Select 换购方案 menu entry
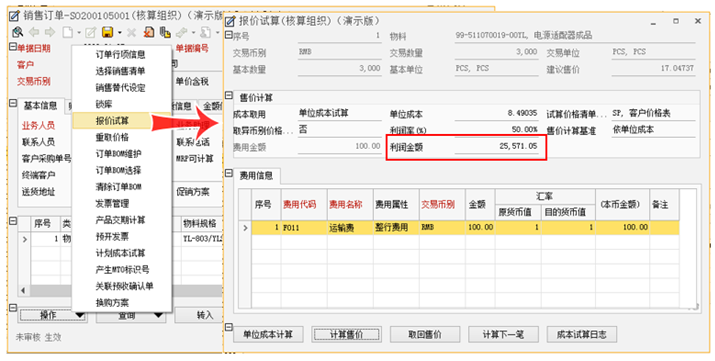The height and width of the screenshot is (361, 715). click(122, 303)
